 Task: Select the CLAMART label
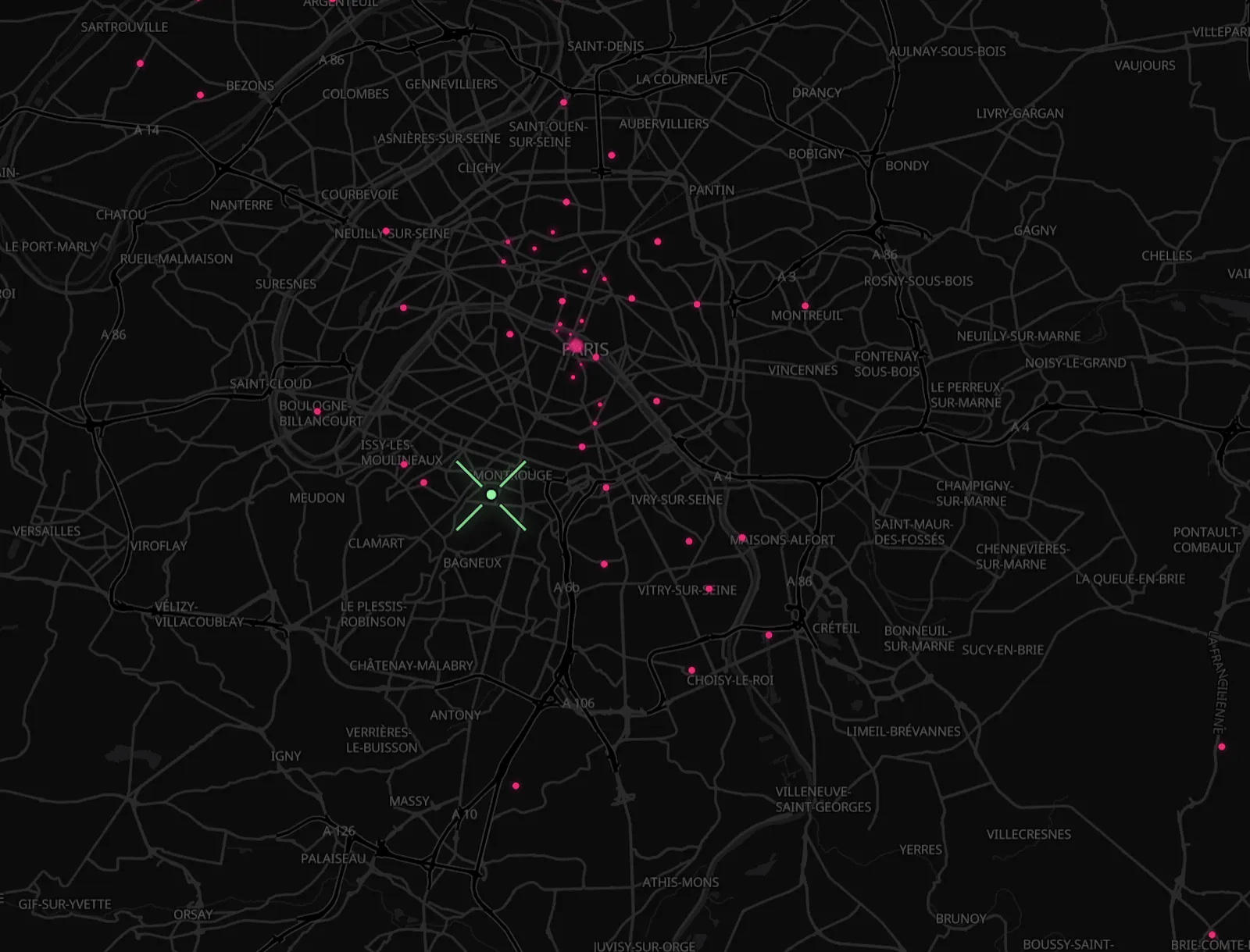coord(376,544)
